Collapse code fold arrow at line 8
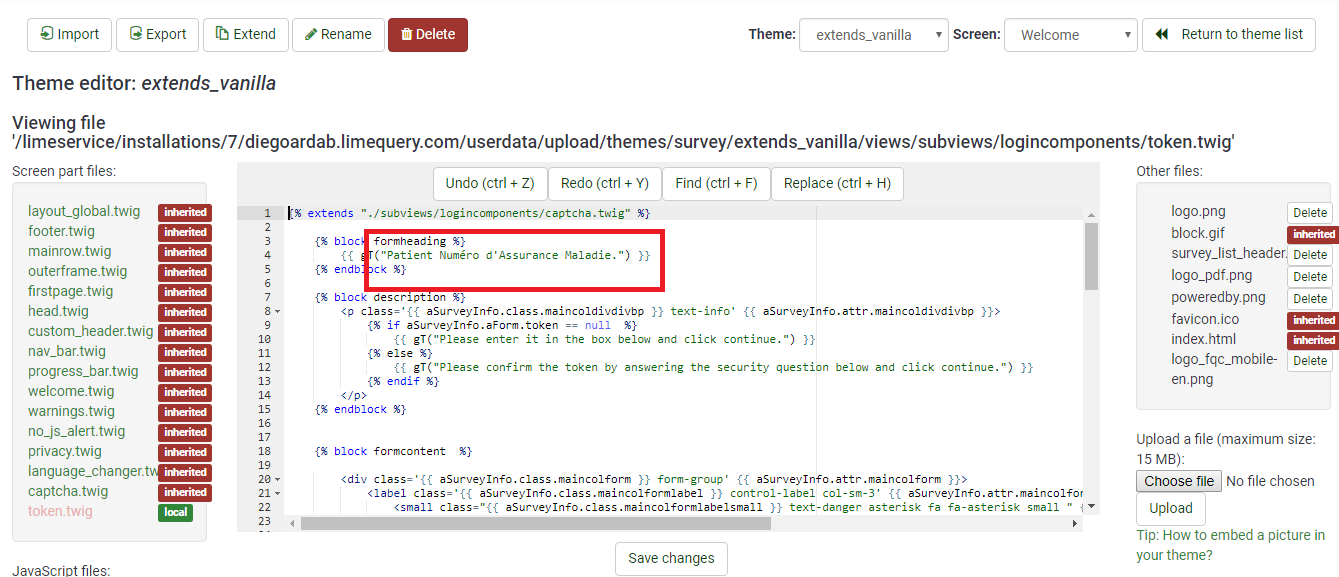 click(277, 312)
